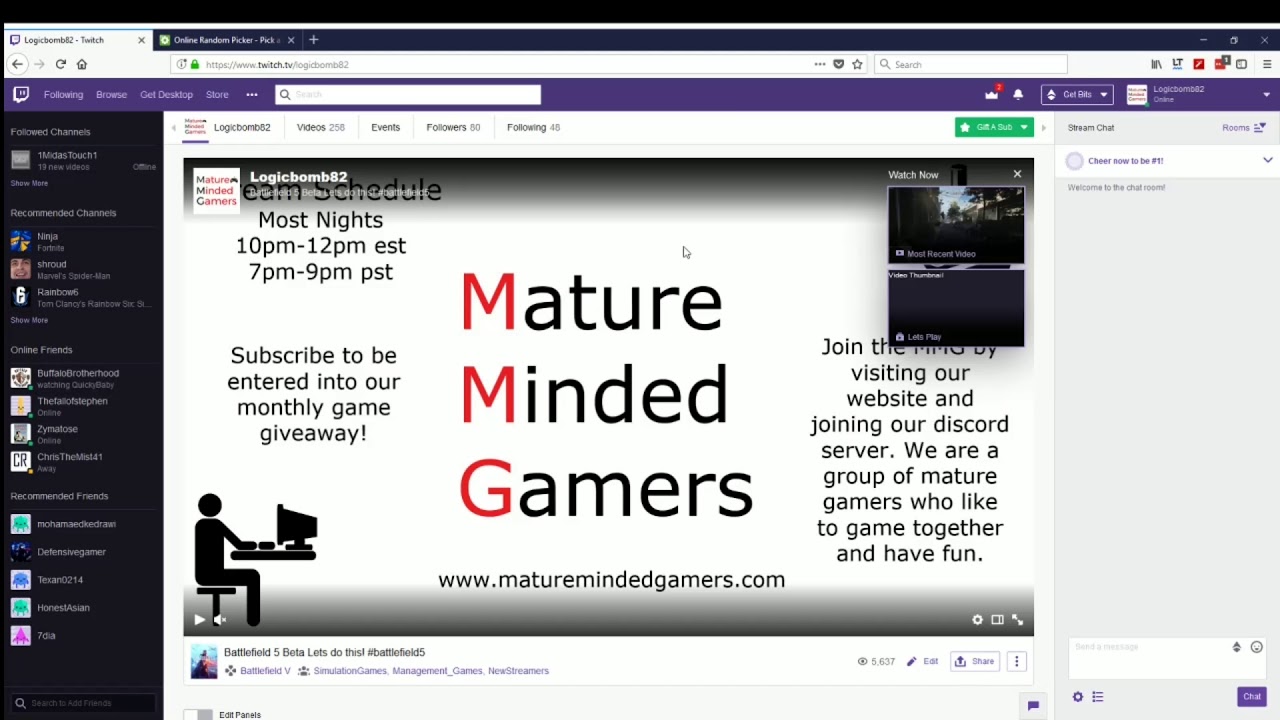Expand the Gift A Sub dropdown
Viewport: 1280px width, 720px height.
coord(1024,127)
